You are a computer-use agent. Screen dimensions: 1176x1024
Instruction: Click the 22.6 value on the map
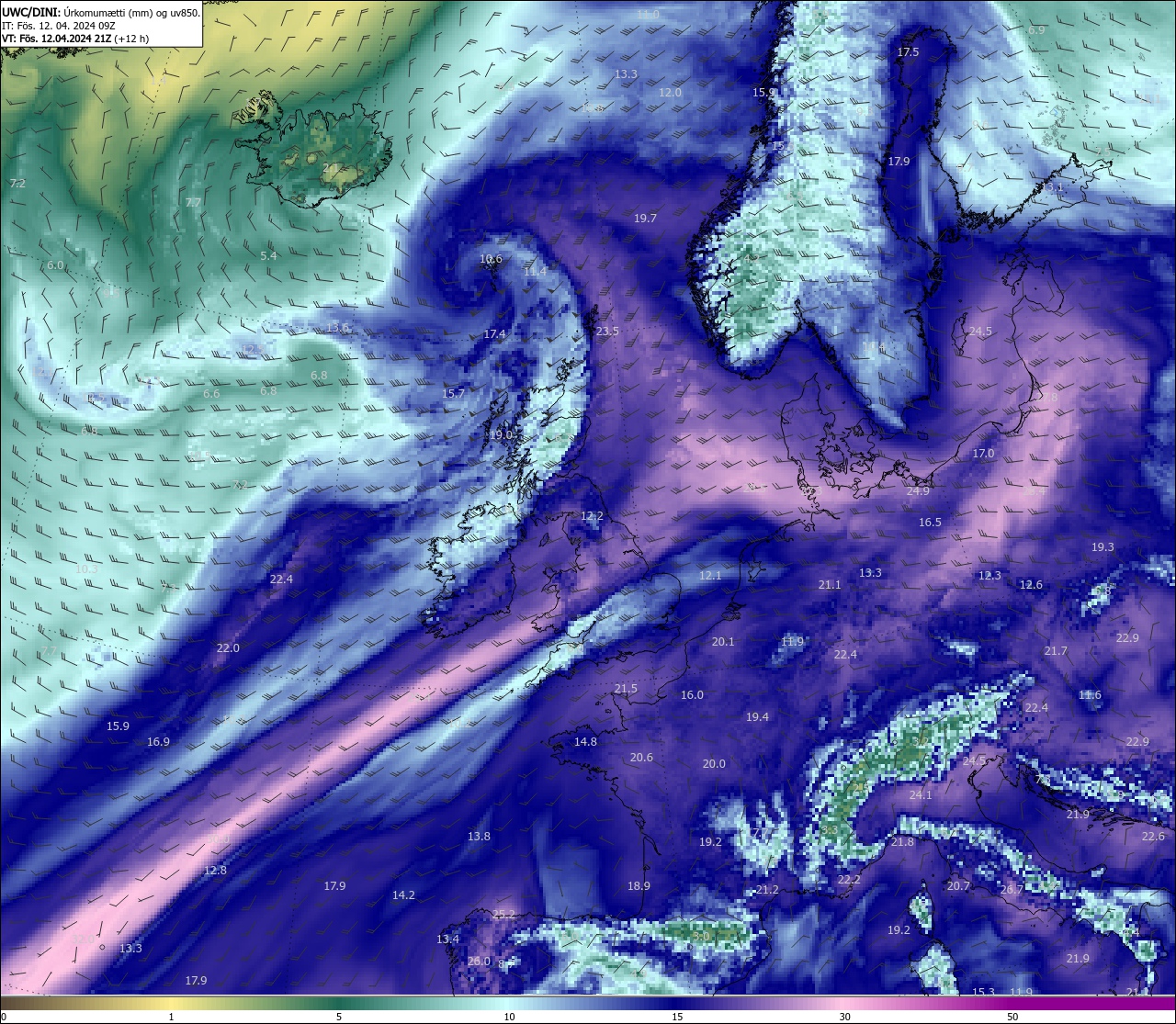1153,837
